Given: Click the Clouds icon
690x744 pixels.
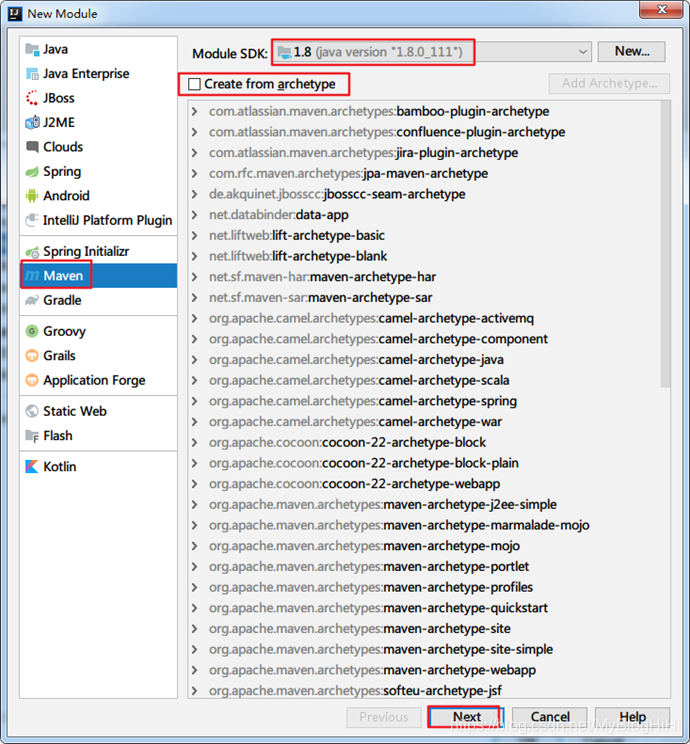Looking at the screenshot, I should tap(32, 147).
